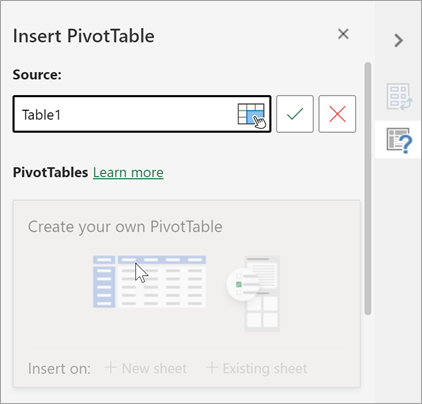
Task: Select the greyed PivotTable Fields sidebar icon
Action: click(399, 97)
